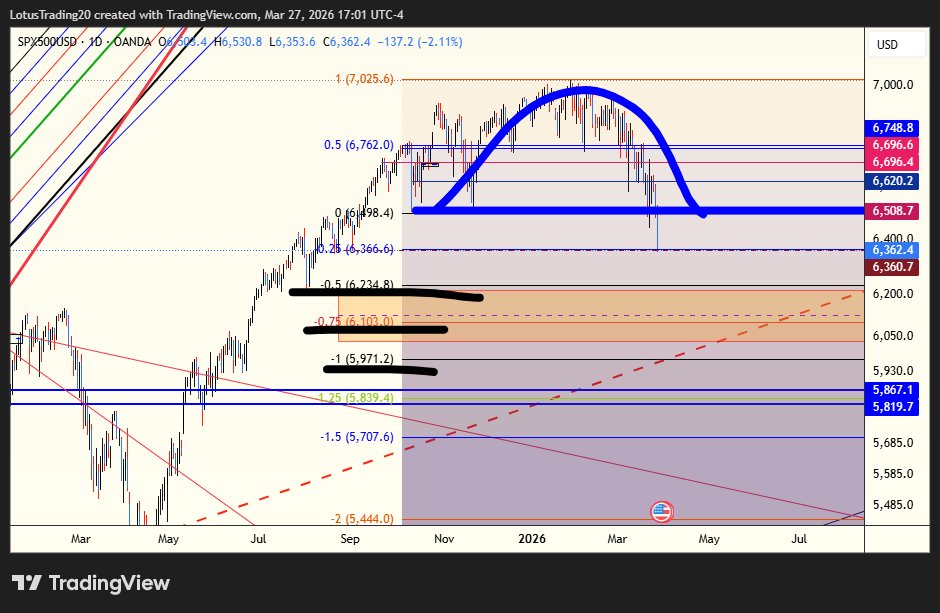
Task: Select the high value H6,530.8
Action: click(238, 42)
